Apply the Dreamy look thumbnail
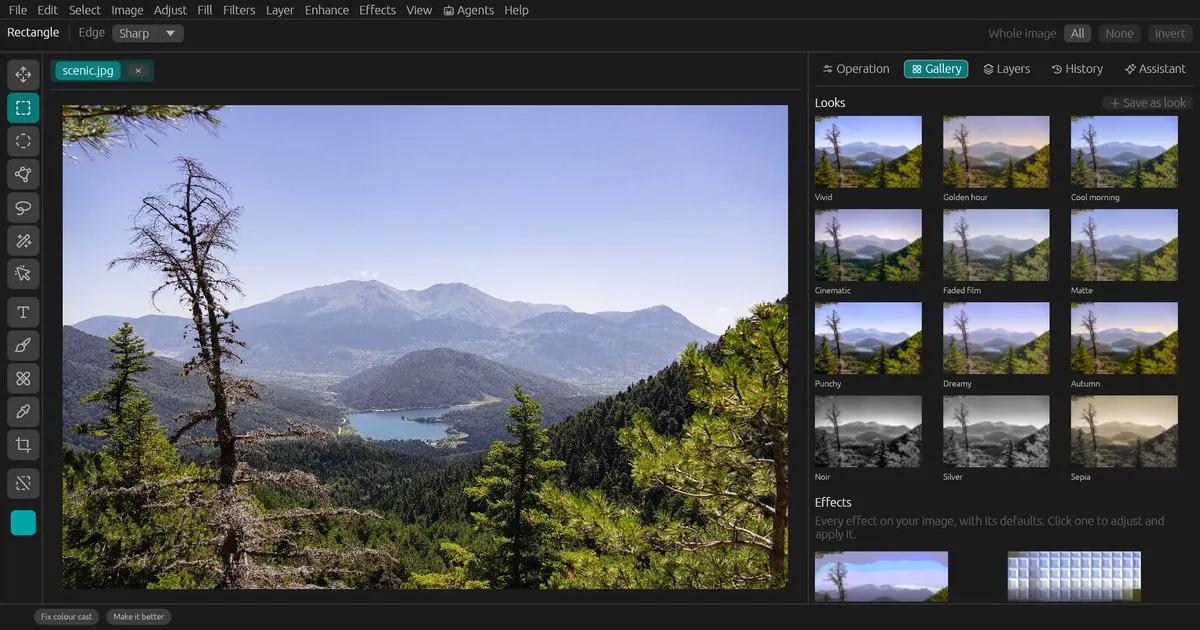This screenshot has width=1200, height=630. (996, 338)
